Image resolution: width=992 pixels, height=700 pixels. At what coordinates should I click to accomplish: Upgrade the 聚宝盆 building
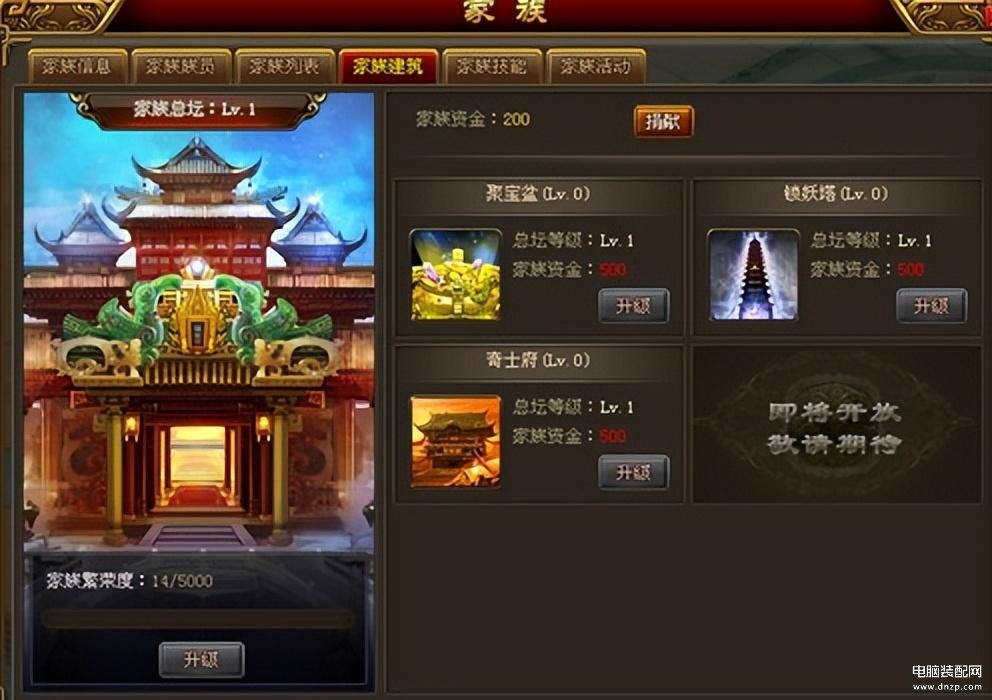coord(633,306)
